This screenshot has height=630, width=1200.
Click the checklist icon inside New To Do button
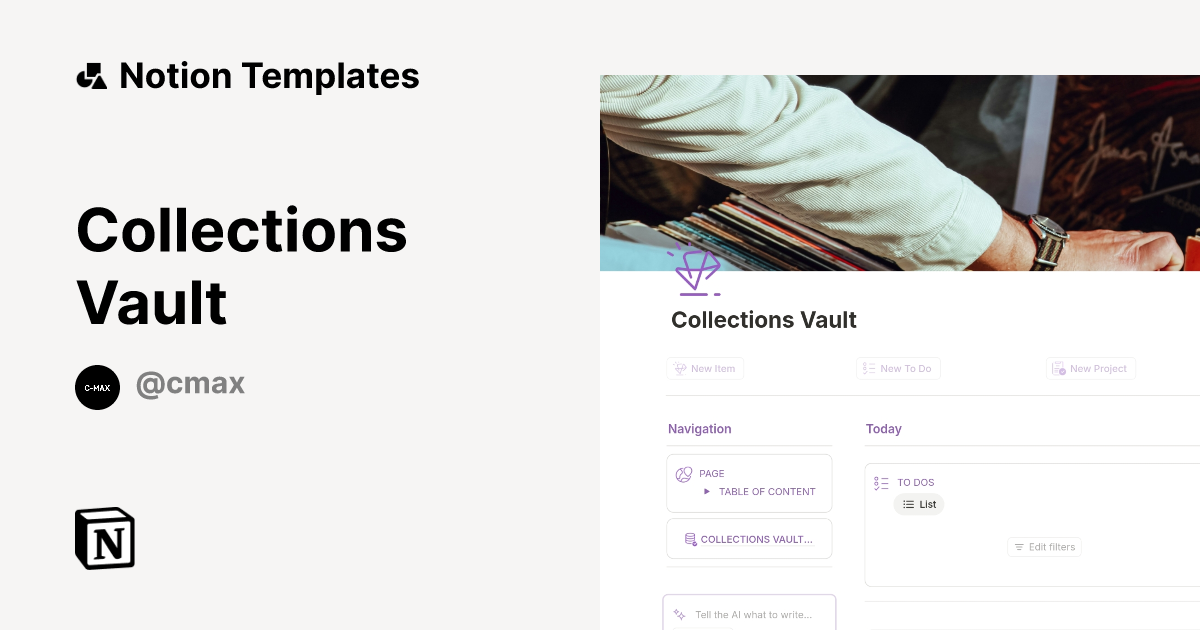[868, 368]
